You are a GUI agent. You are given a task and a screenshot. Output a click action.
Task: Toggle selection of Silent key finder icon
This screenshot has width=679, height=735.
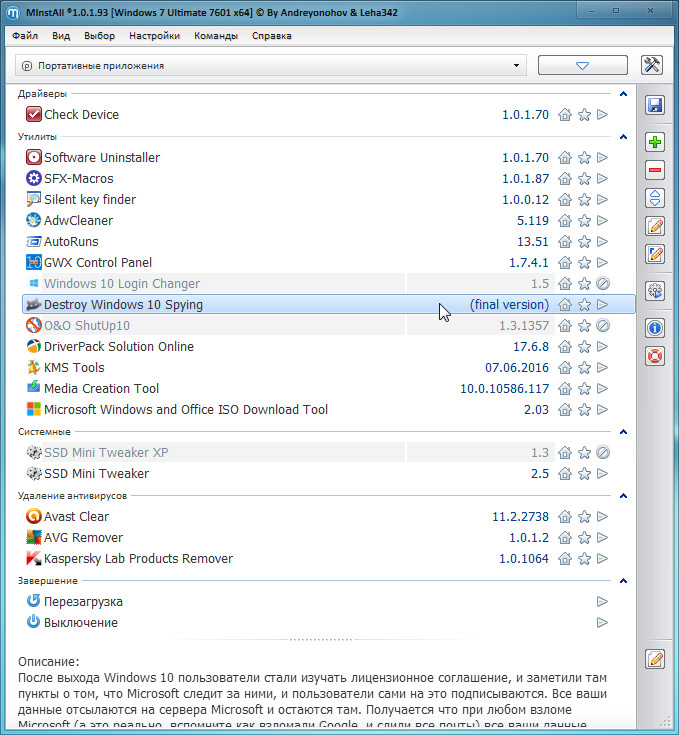point(33,199)
